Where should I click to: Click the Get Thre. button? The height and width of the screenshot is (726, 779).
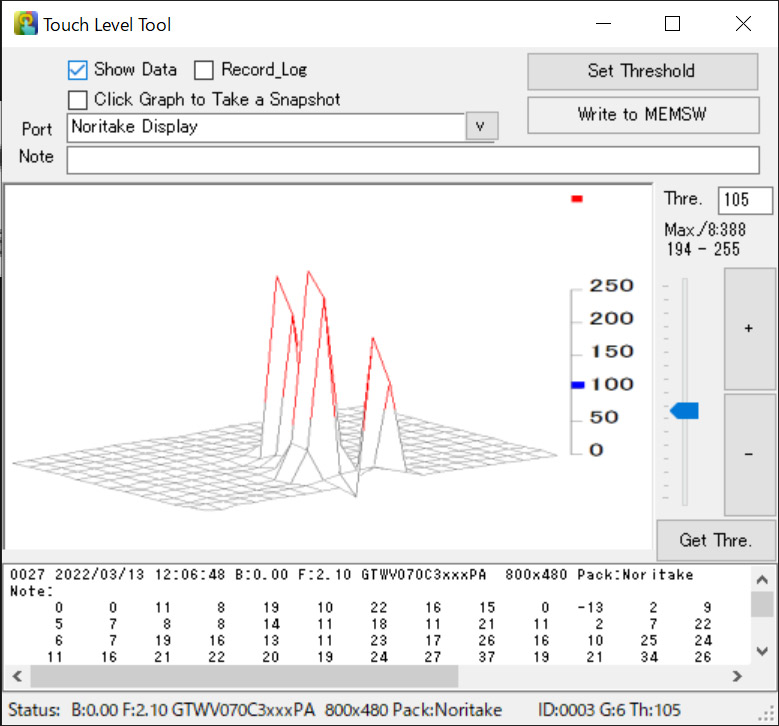click(x=715, y=540)
